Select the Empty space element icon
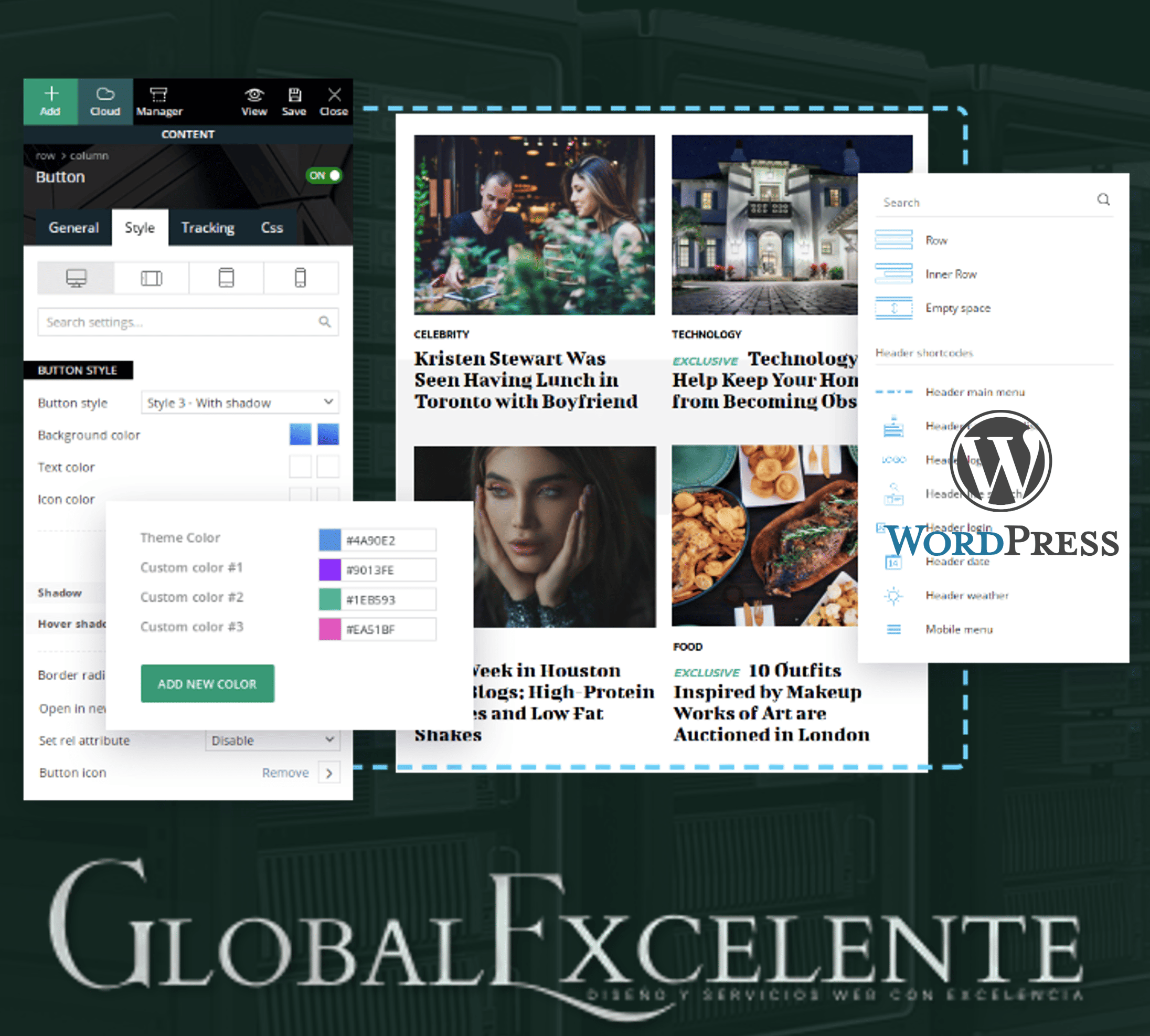The width and height of the screenshot is (1150, 1036). tap(894, 308)
